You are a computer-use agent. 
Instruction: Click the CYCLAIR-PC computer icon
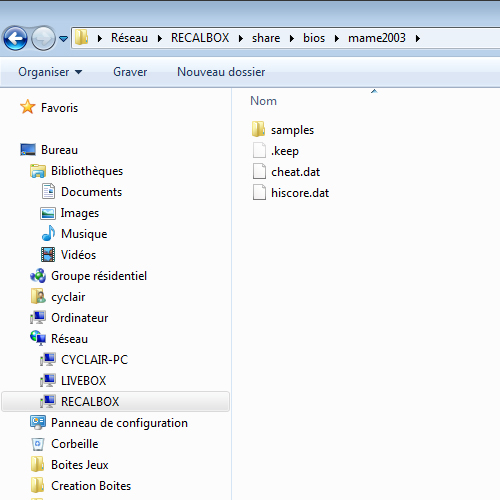click(x=48, y=359)
